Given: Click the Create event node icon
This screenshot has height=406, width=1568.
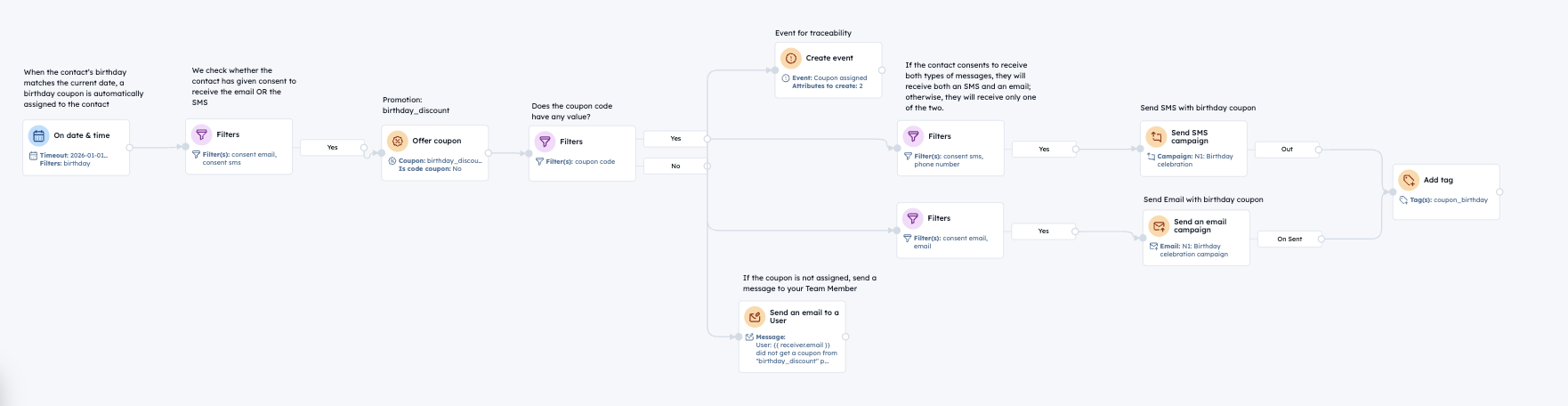Looking at the screenshot, I should coord(790,58).
